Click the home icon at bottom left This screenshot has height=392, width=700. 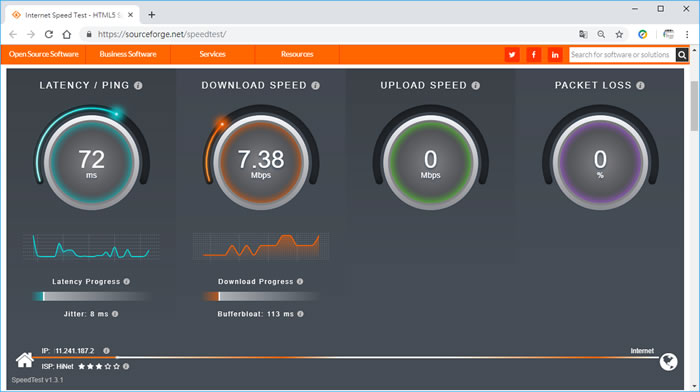pos(25,360)
